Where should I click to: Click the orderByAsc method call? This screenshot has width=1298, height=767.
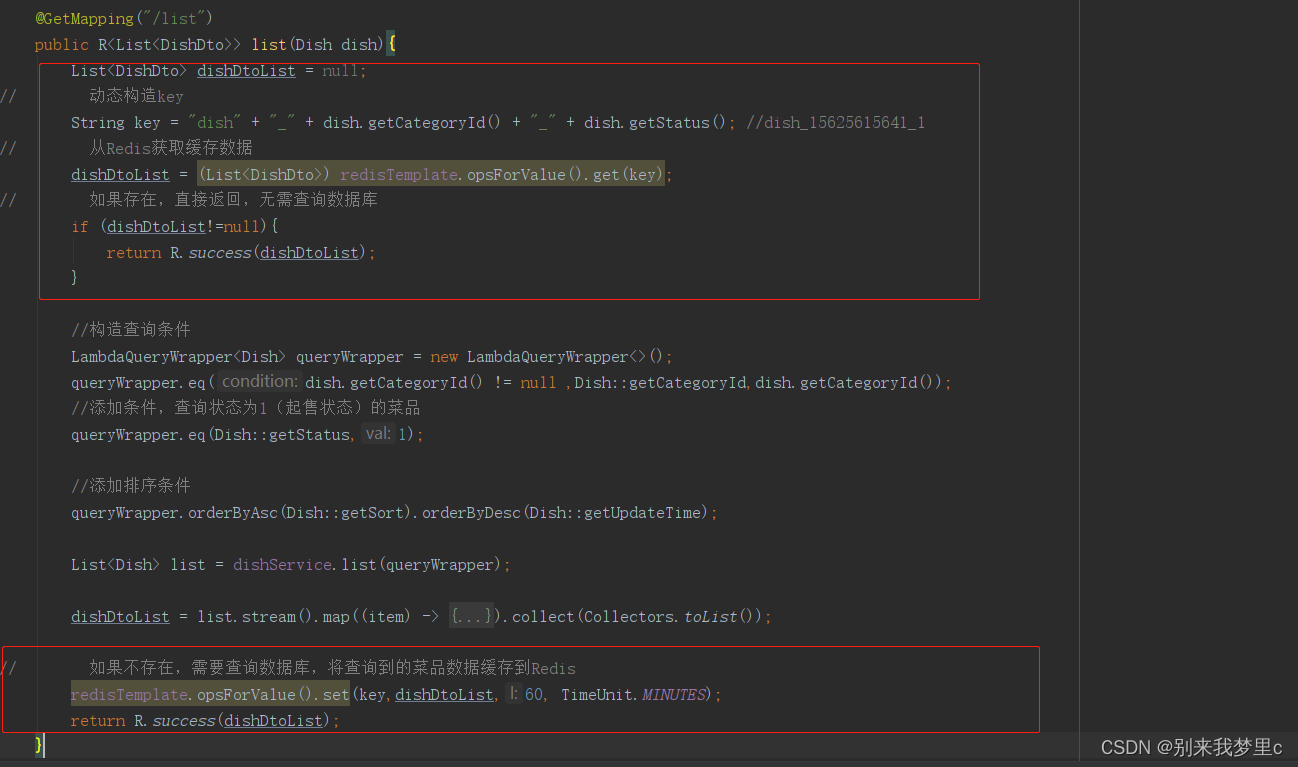pos(234,512)
